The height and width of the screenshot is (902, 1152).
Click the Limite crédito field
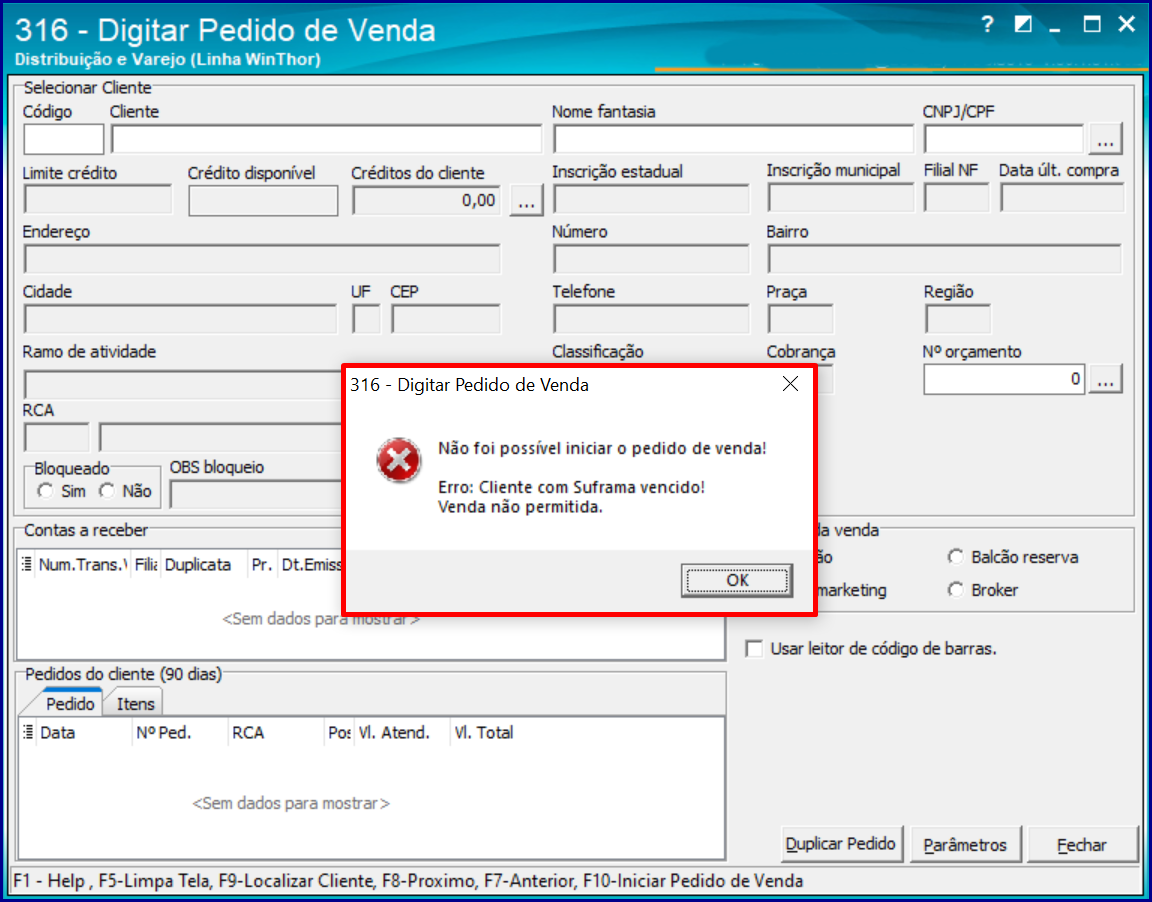pyautogui.click(x=98, y=200)
